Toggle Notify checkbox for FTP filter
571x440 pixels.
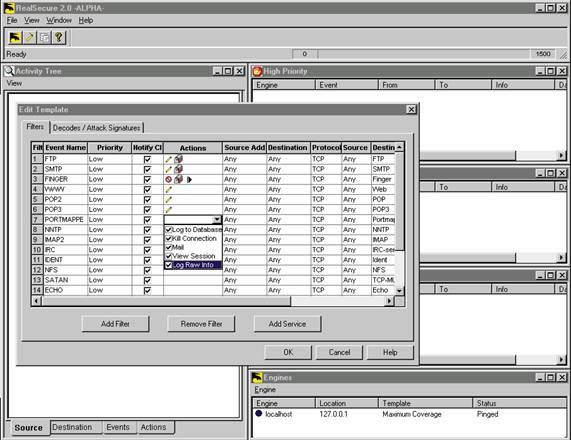coord(147,159)
